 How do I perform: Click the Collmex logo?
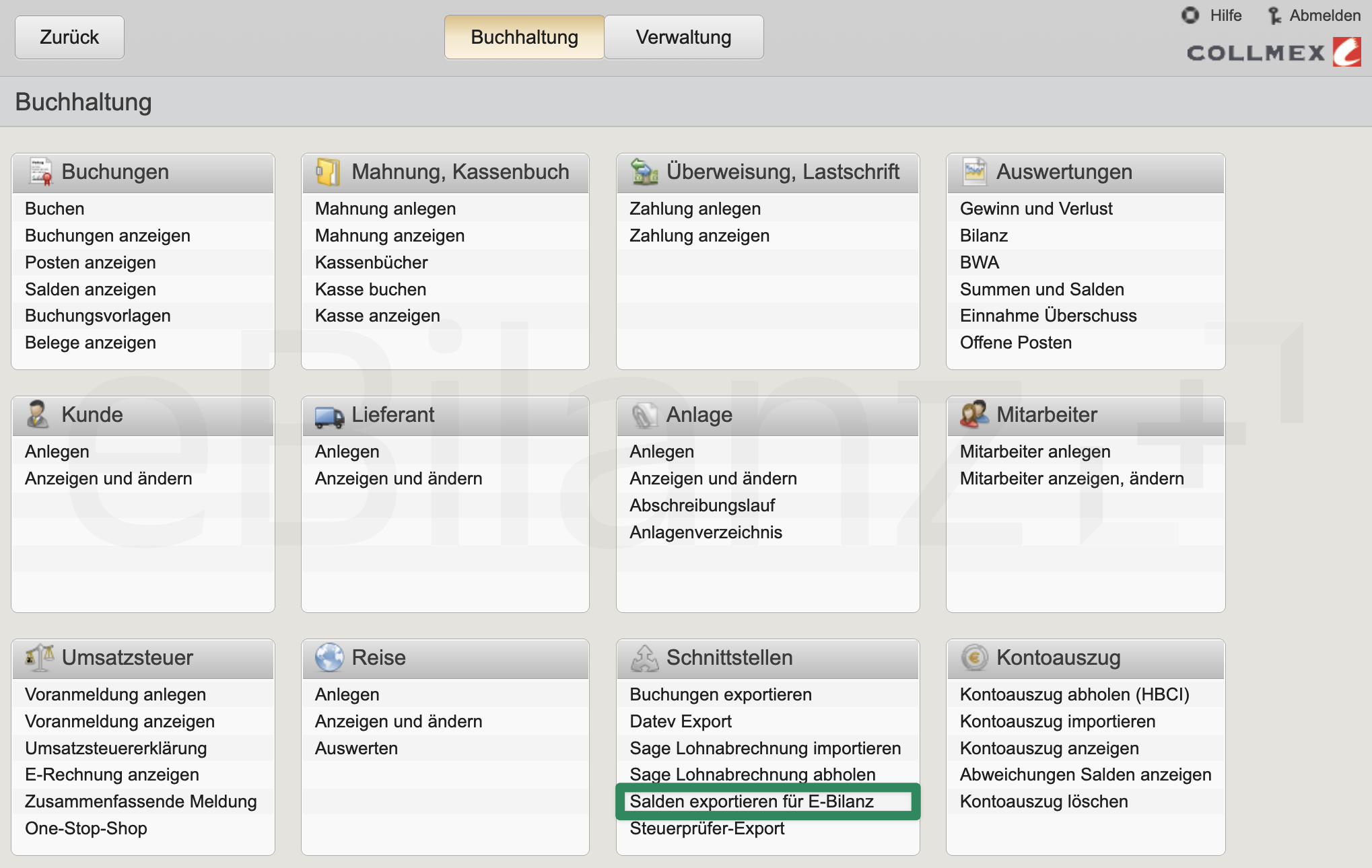pos(1274,52)
